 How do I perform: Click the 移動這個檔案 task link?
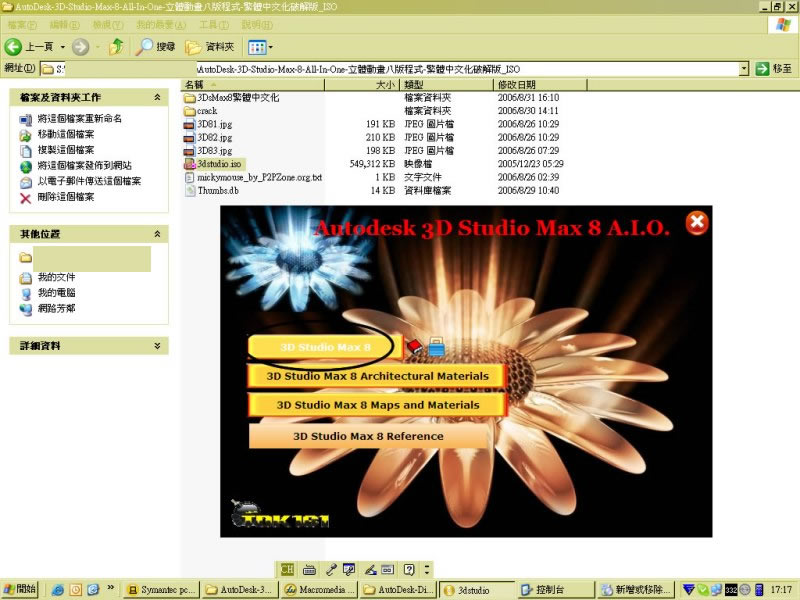click(66, 134)
